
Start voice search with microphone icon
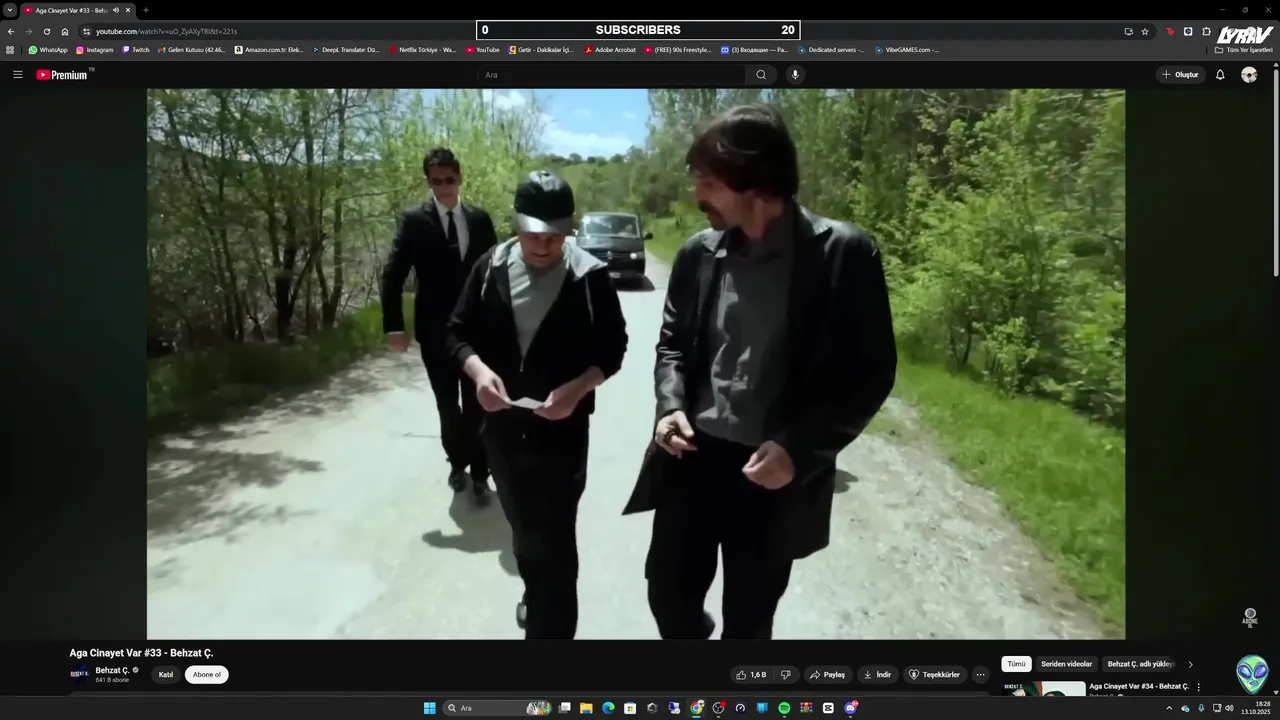(x=795, y=75)
